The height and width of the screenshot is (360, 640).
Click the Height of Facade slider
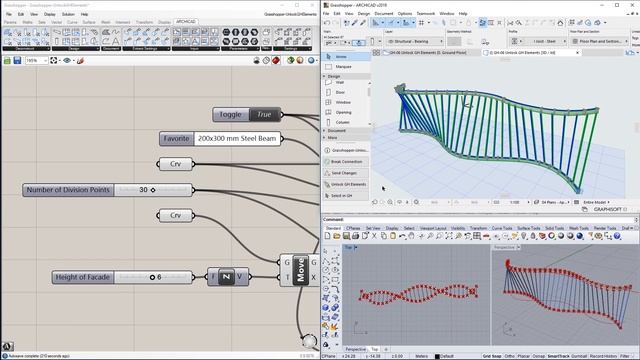tap(153, 277)
